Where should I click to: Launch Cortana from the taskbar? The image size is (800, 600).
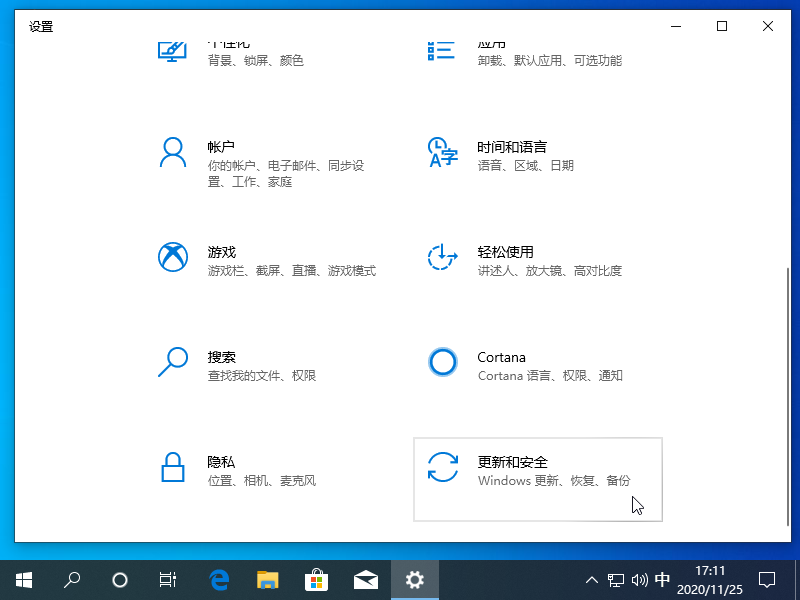point(120,579)
